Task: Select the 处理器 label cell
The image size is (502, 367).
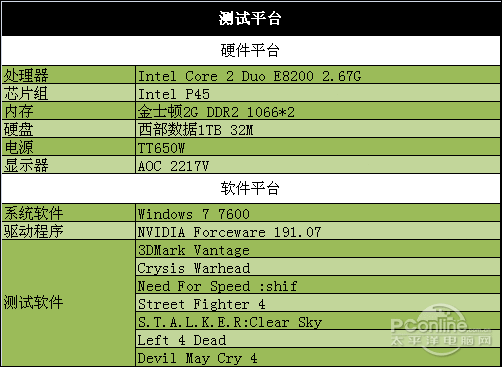Action: pos(68,75)
